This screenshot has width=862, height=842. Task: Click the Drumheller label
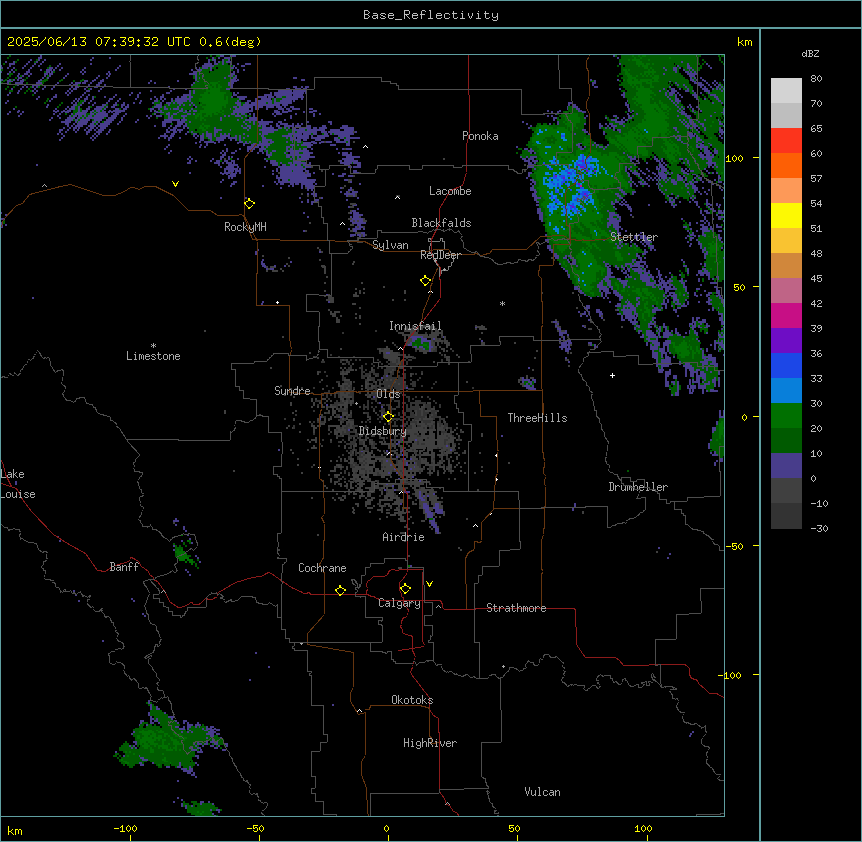[x=638, y=487]
